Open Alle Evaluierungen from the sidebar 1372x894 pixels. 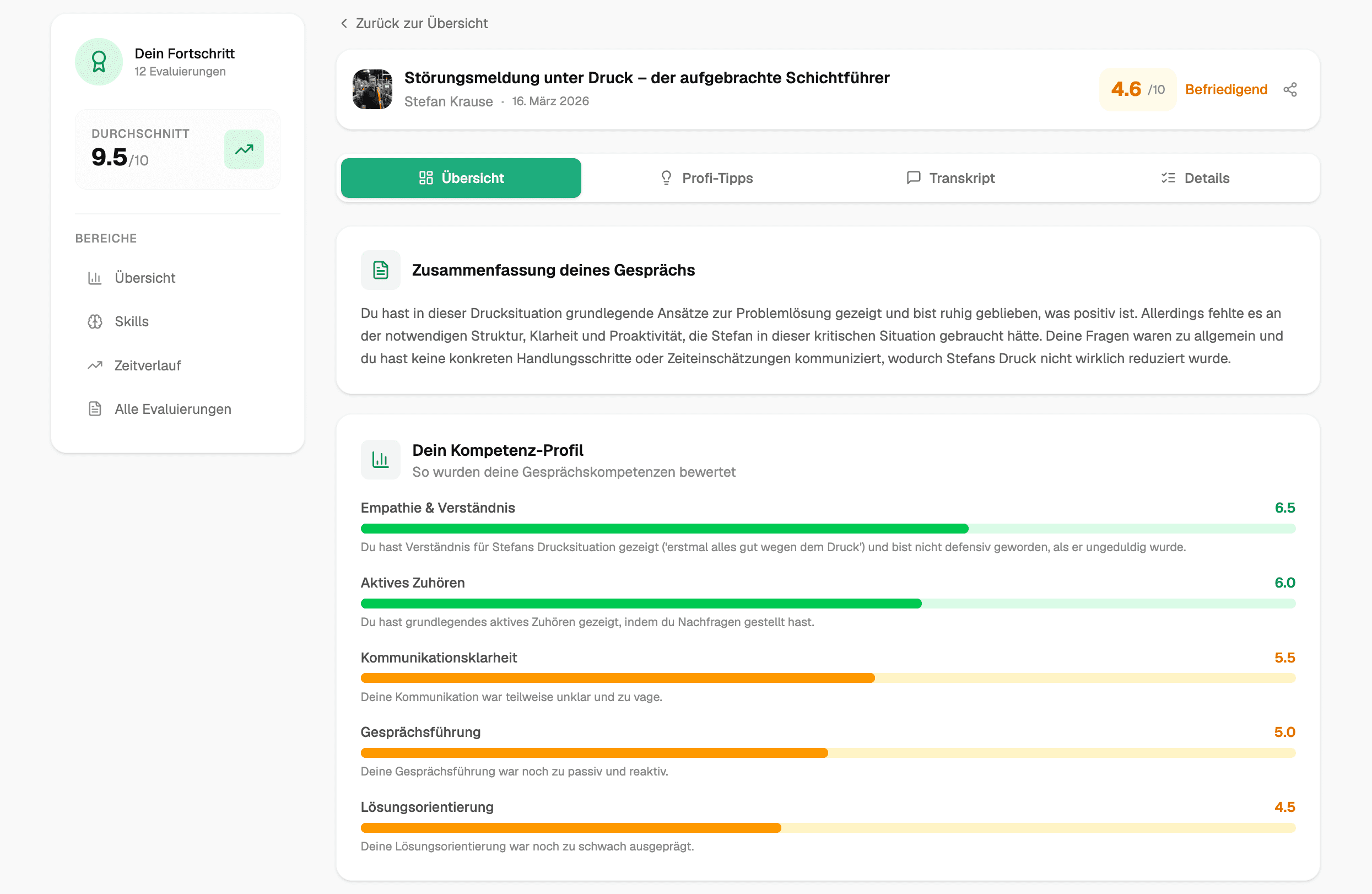click(x=172, y=408)
